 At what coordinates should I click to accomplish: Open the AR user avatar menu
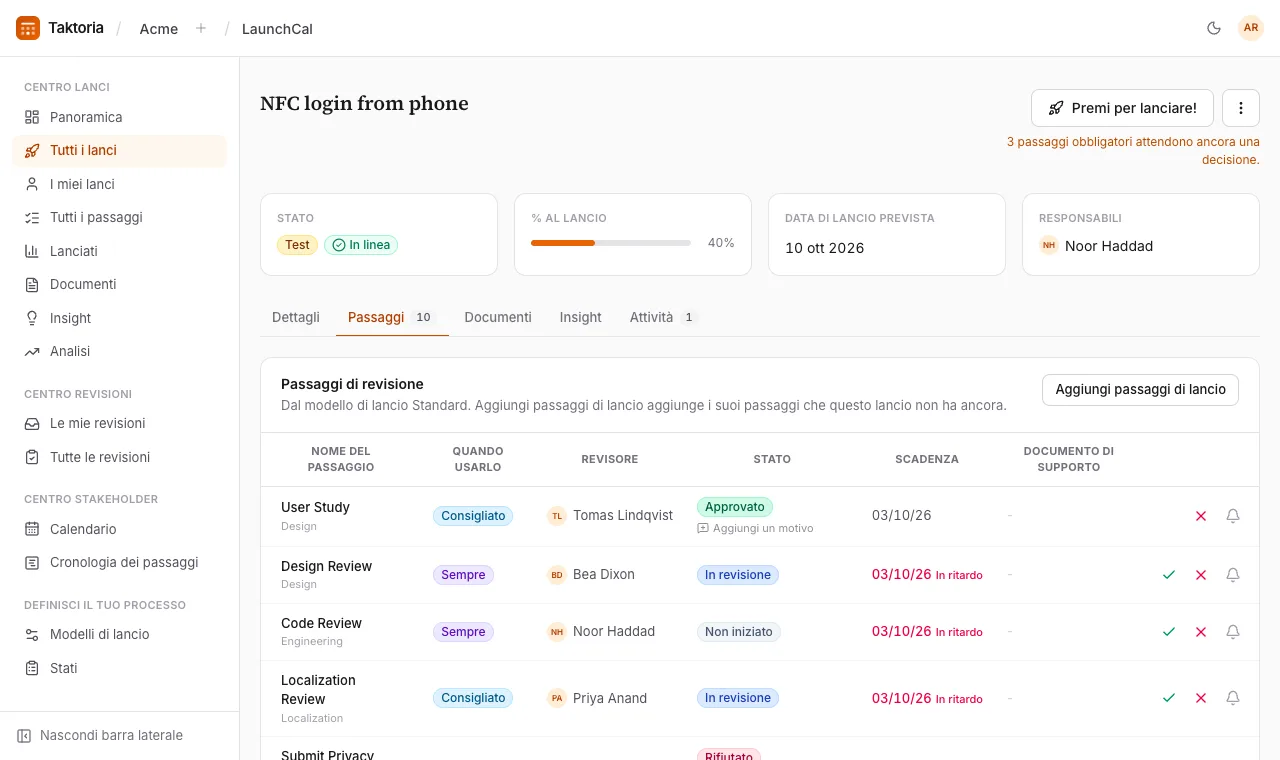(x=1251, y=28)
